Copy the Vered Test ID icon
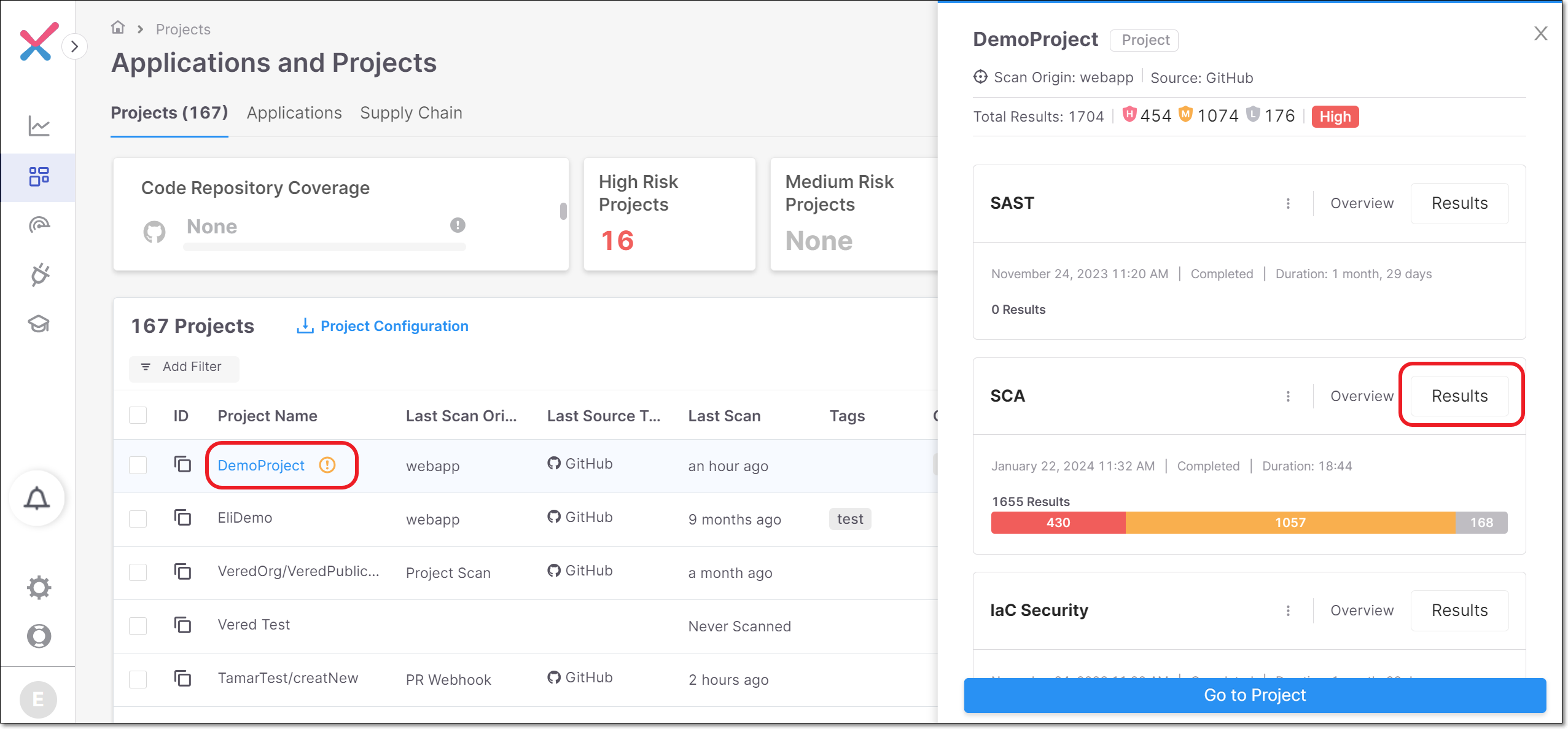 click(182, 625)
